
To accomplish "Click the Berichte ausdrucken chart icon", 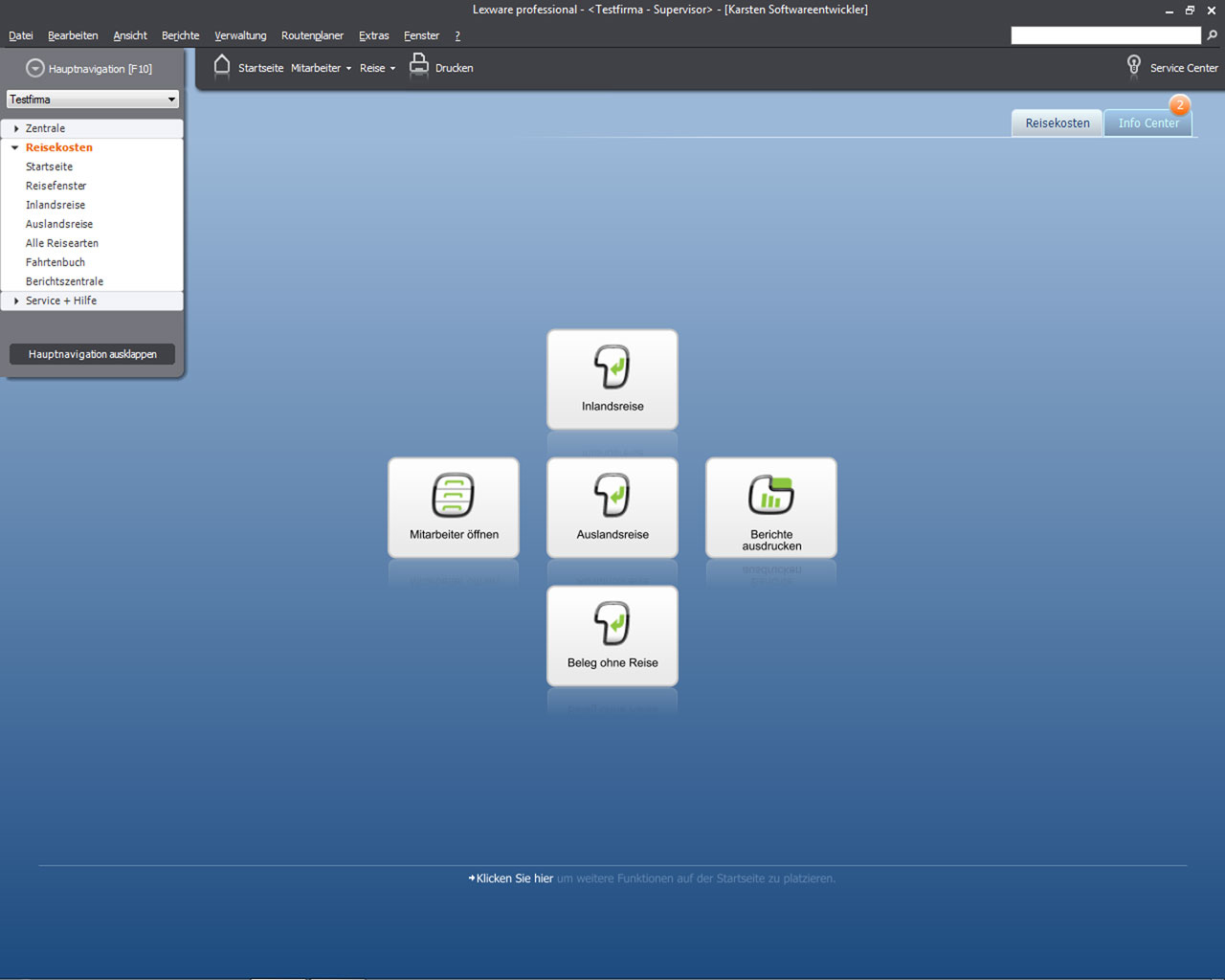I will (771, 495).
